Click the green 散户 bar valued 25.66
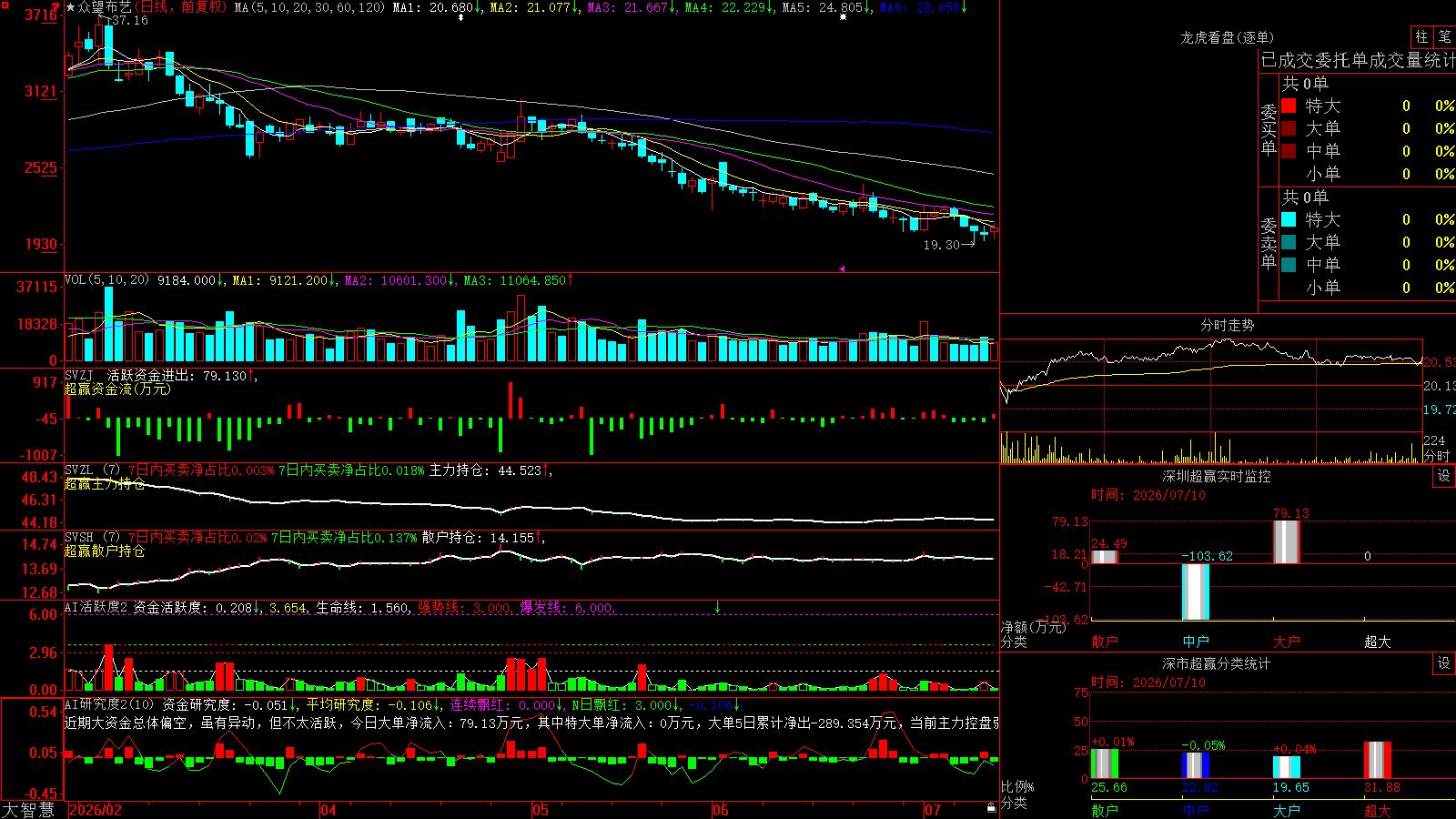This screenshot has width=1456, height=819. tap(1105, 763)
